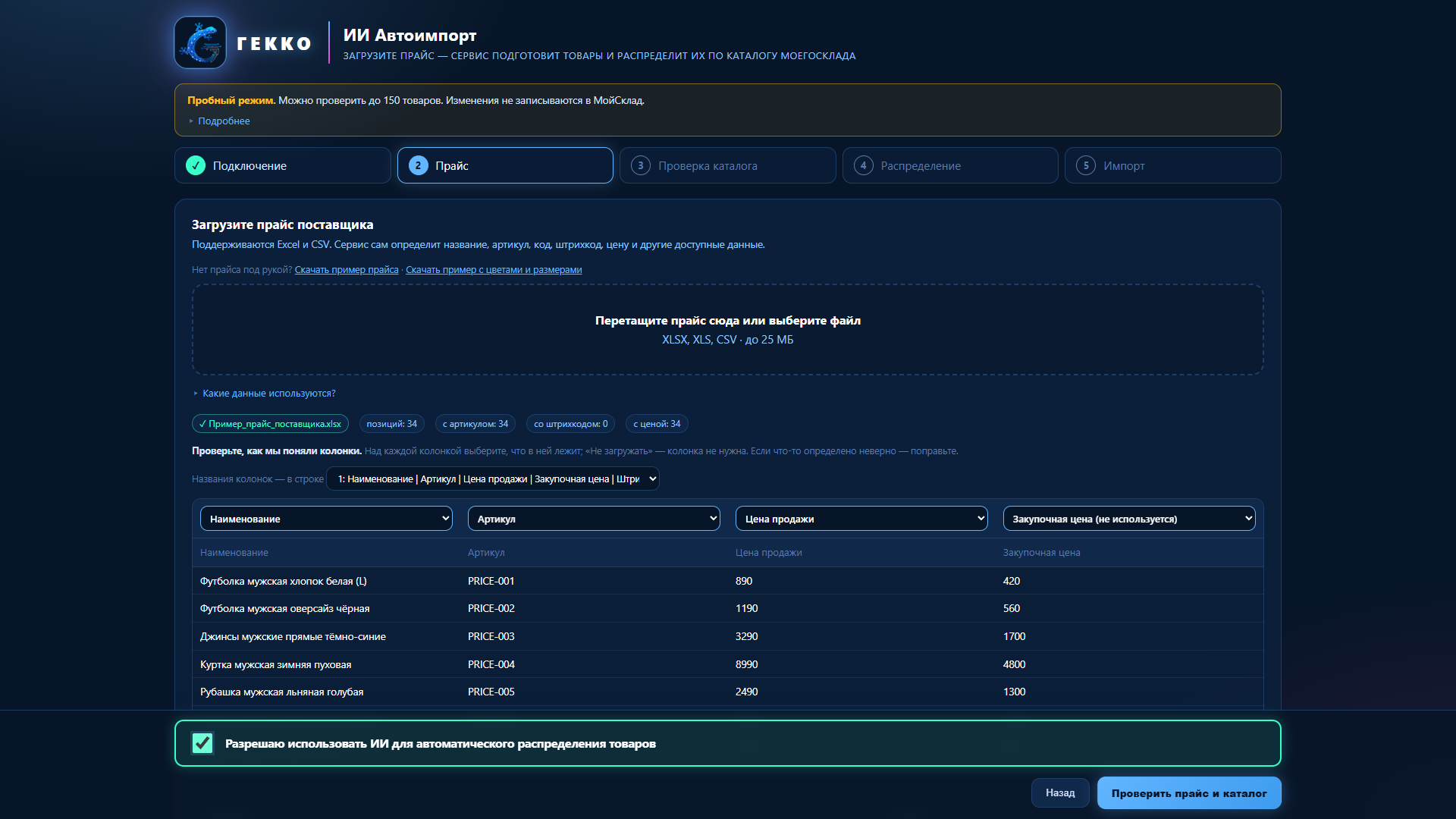This screenshot has width=1456, height=819.
Task: Click the Назад button
Action: point(1060,792)
